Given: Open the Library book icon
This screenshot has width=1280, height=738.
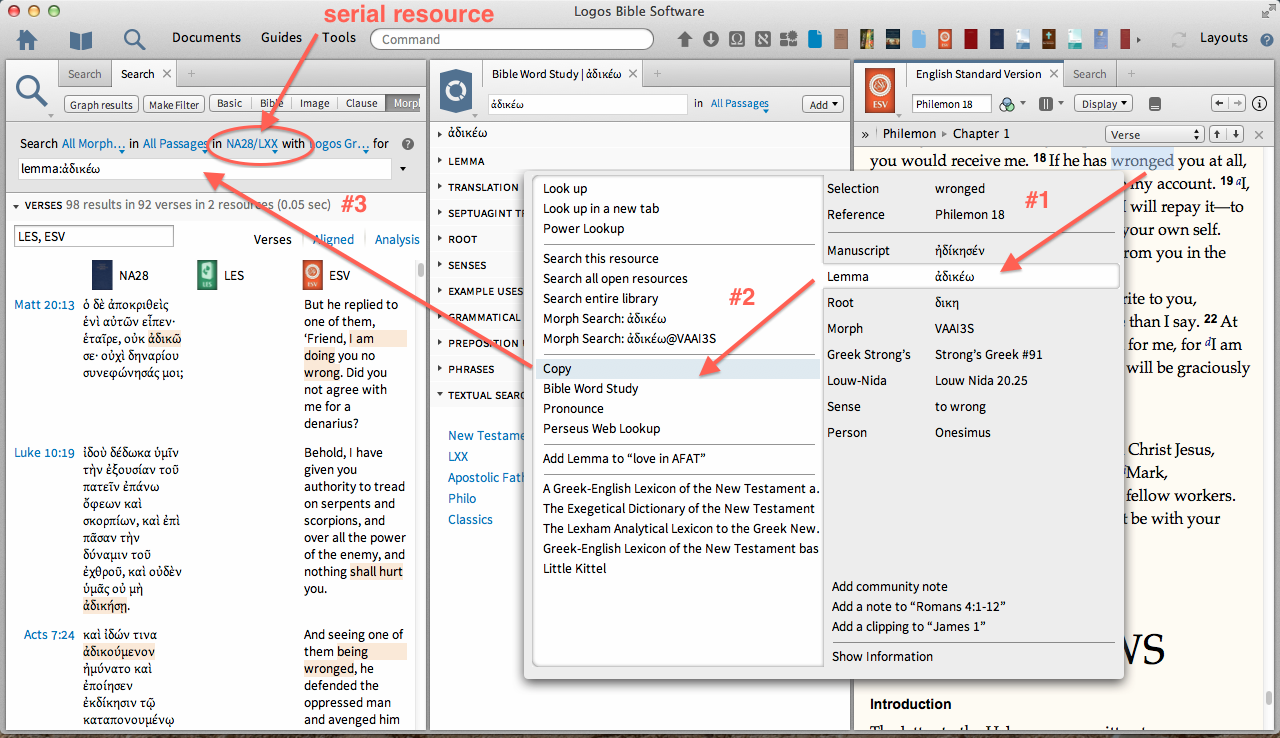Looking at the screenshot, I should tap(81, 40).
